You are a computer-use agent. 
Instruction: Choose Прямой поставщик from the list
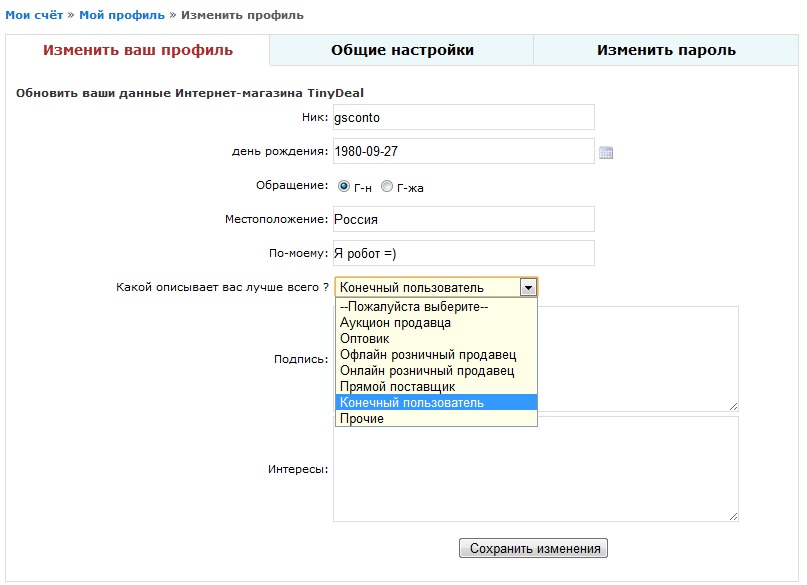397,387
